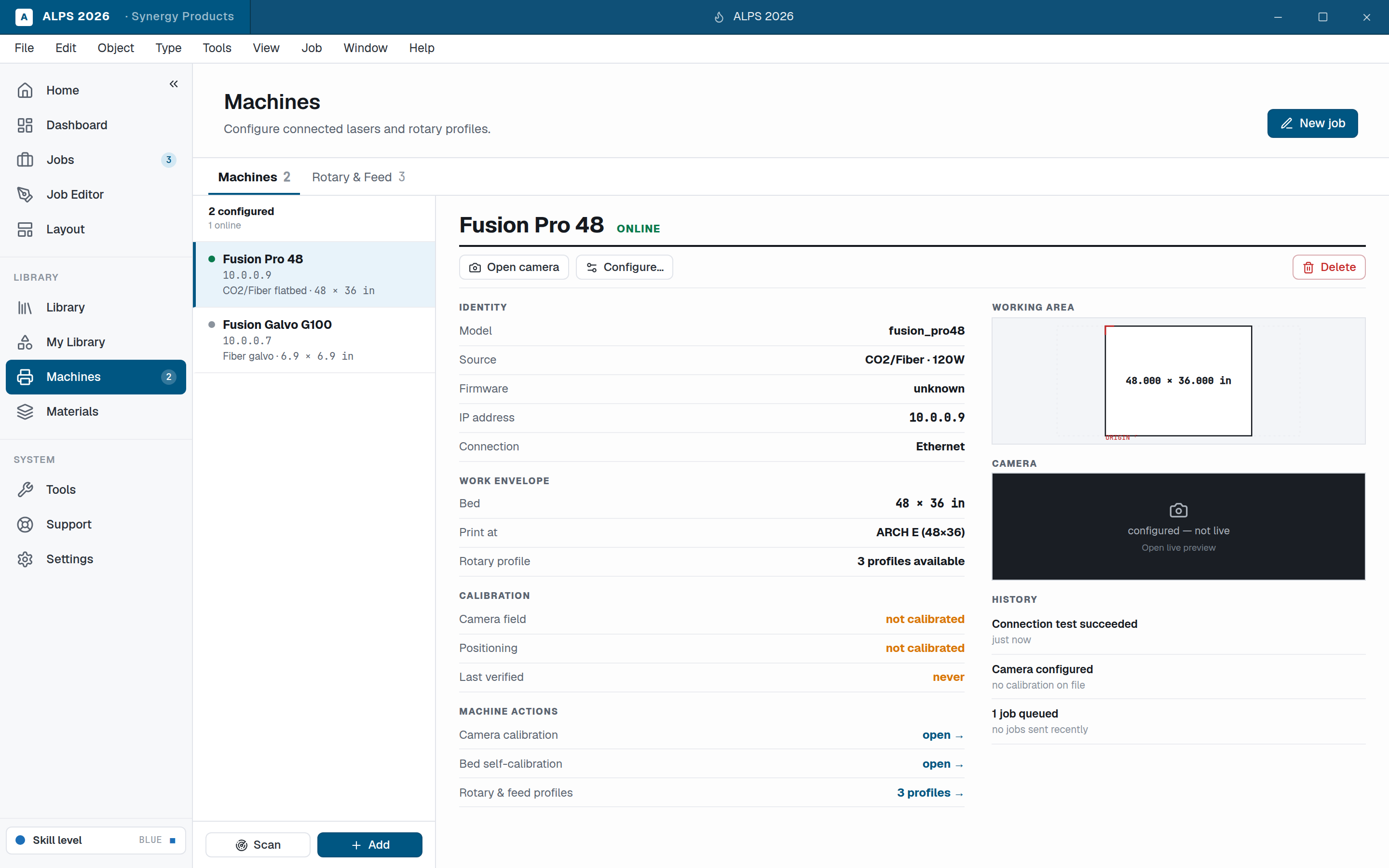
Task: Click the IP address value 10.0.0.9
Action: point(937,417)
